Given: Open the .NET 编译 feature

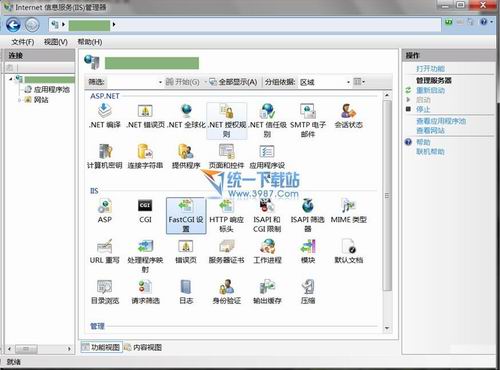Looking at the screenshot, I should click(x=105, y=116).
